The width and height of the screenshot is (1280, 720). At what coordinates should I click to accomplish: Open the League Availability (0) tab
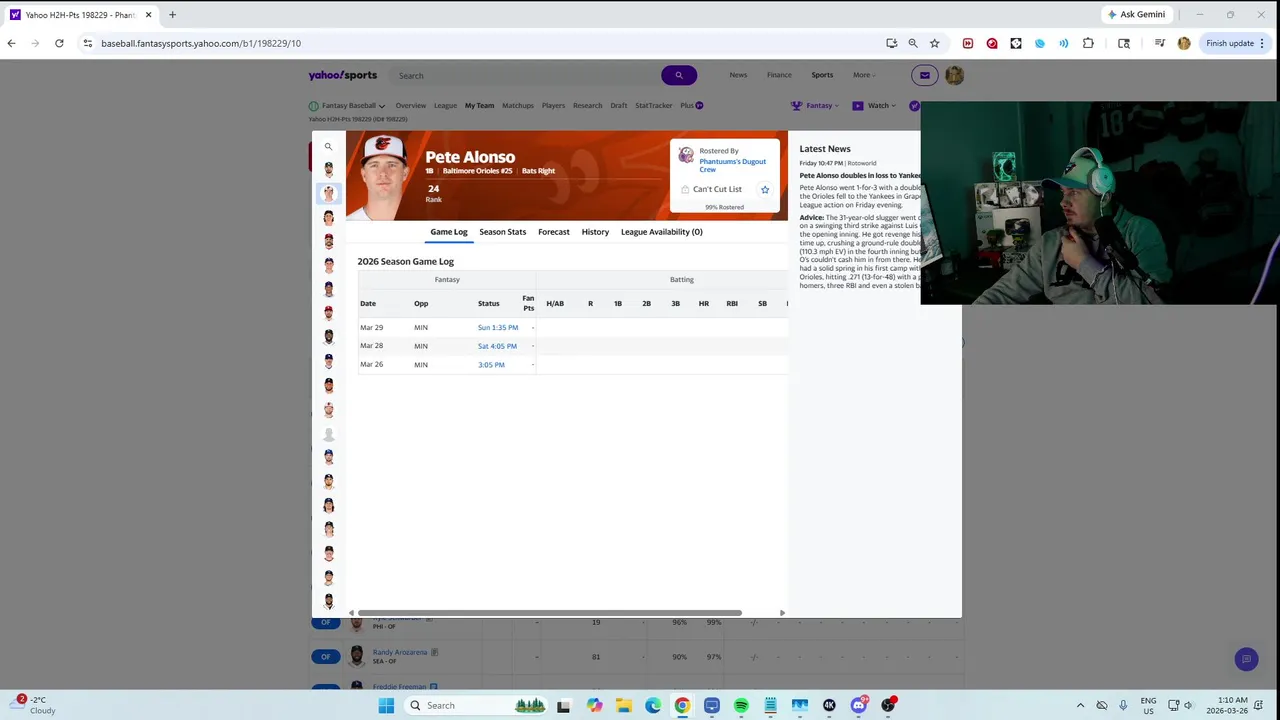tap(662, 232)
